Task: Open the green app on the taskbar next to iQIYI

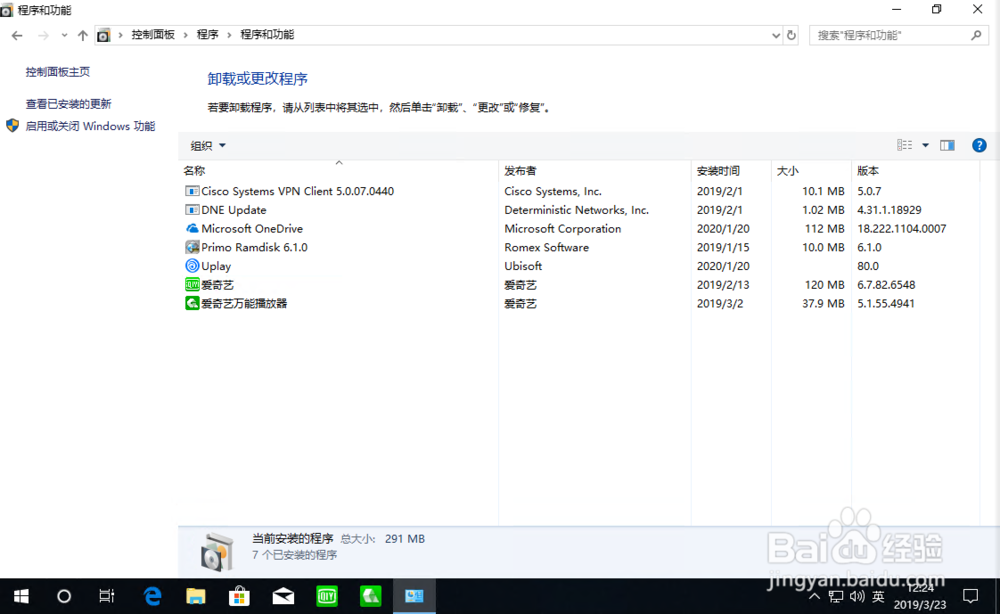Action: coord(371,596)
